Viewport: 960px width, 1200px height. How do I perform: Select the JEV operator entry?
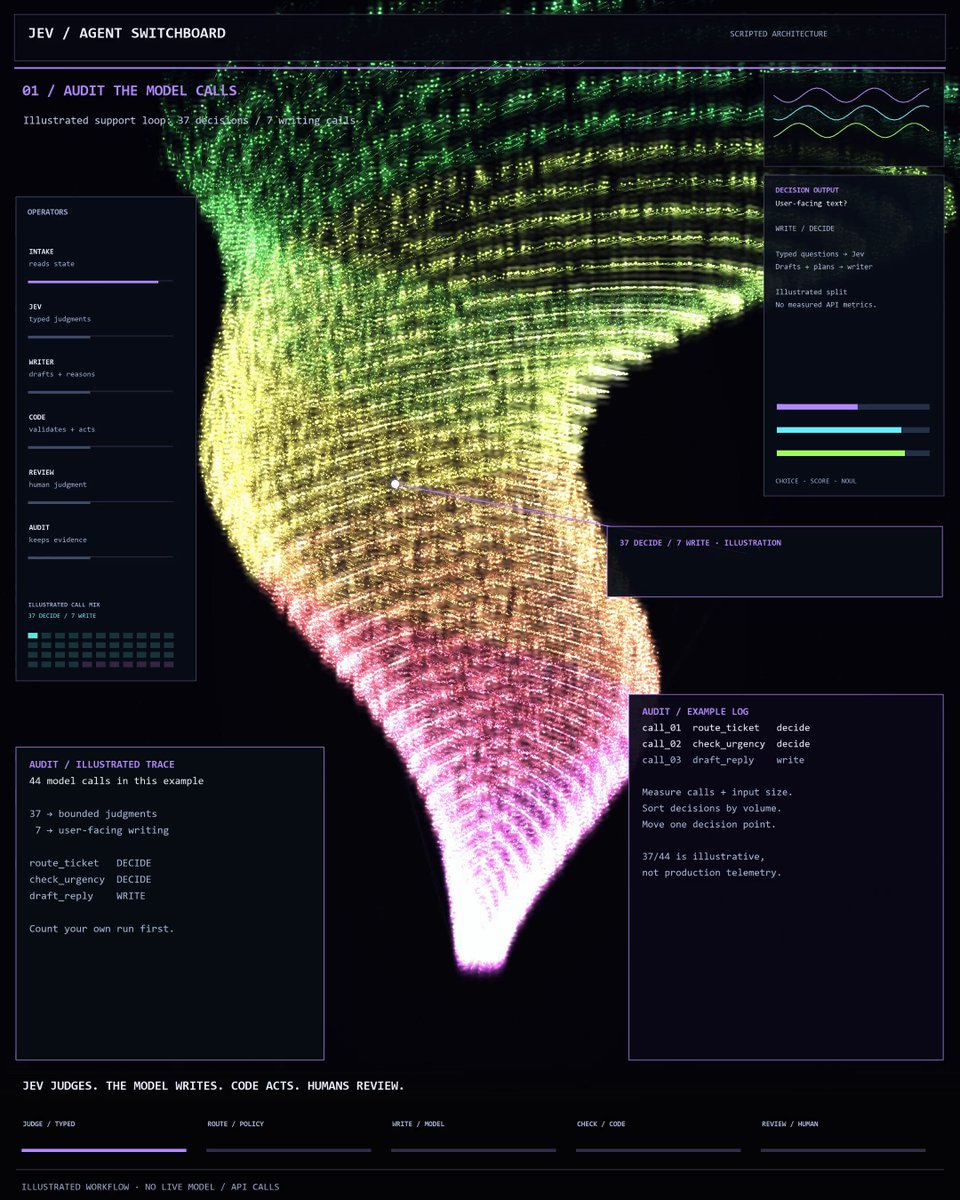pos(100,322)
